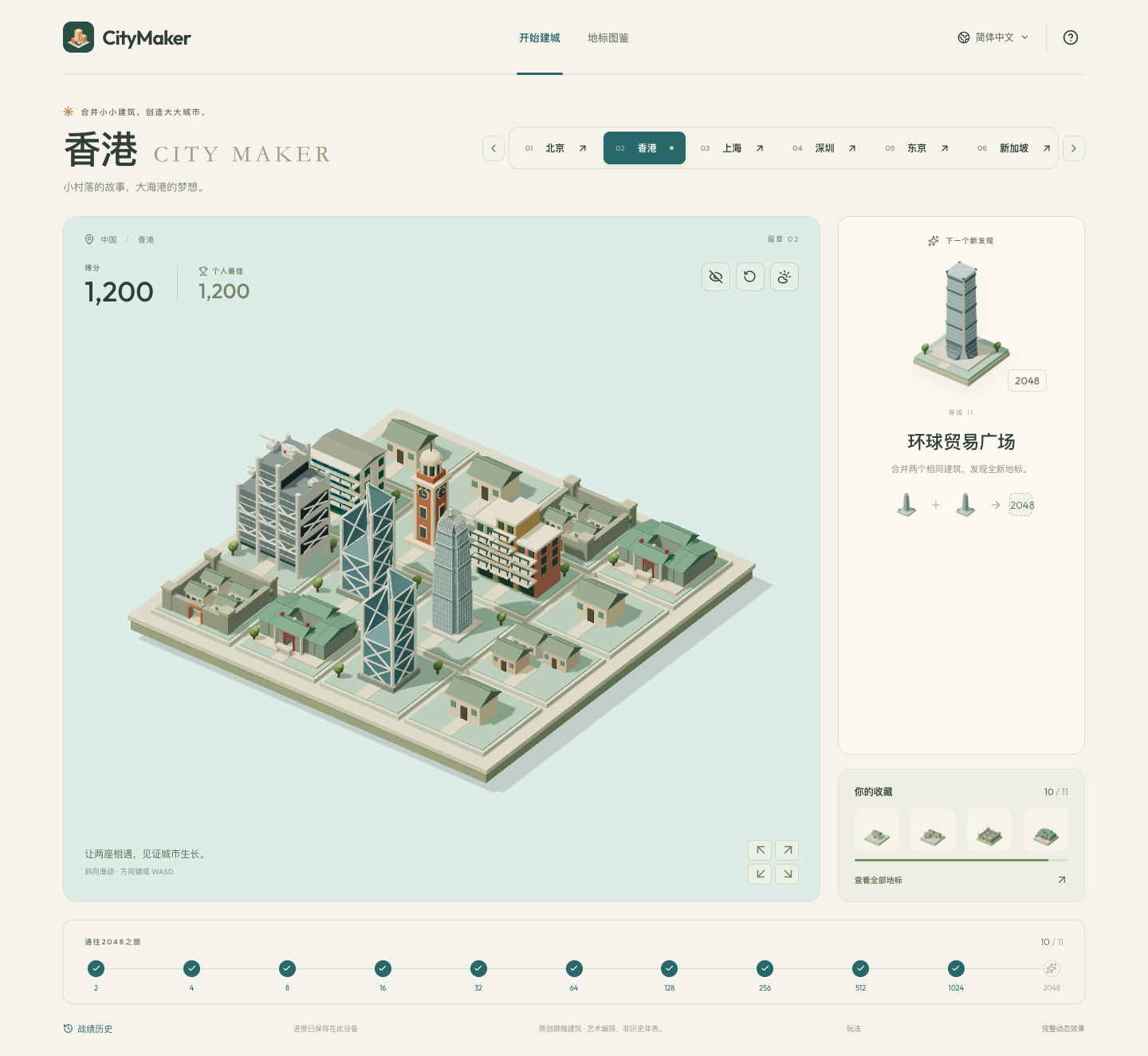Click the checked milestone marker for 512

(860, 968)
